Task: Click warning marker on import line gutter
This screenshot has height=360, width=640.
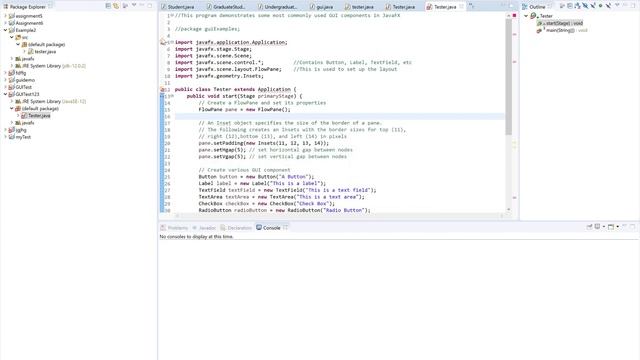Action: click(x=163, y=42)
